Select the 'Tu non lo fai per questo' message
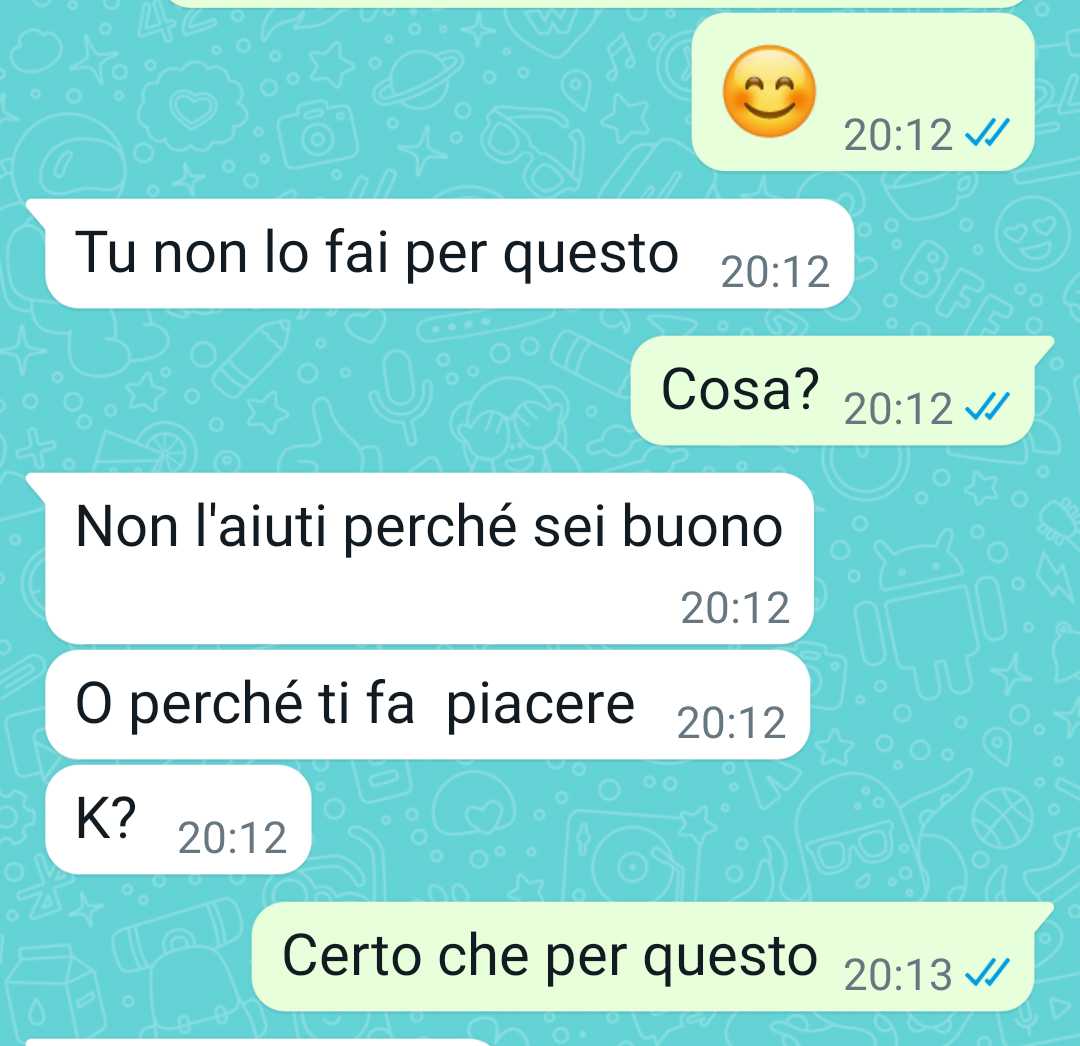The height and width of the screenshot is (1046, 1080). (x=449, y=253)
